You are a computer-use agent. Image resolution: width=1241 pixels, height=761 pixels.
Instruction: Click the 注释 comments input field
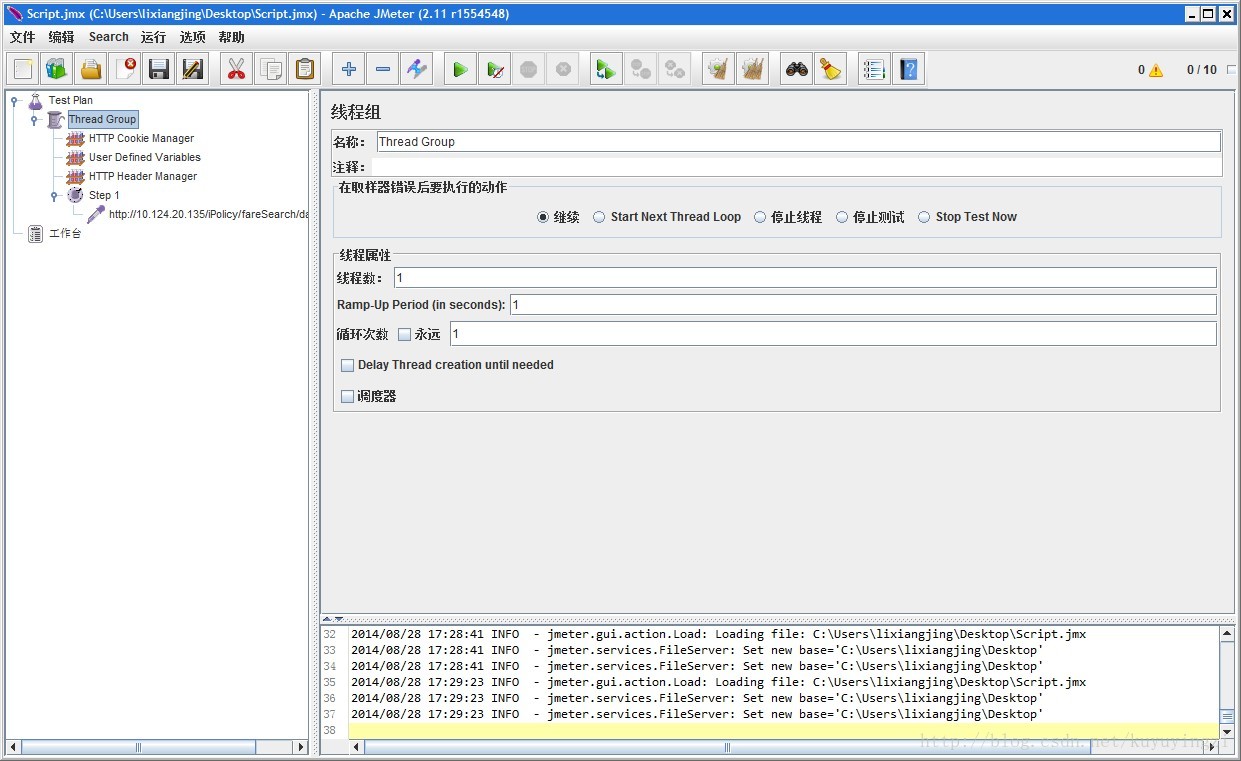tap(796, 167)
